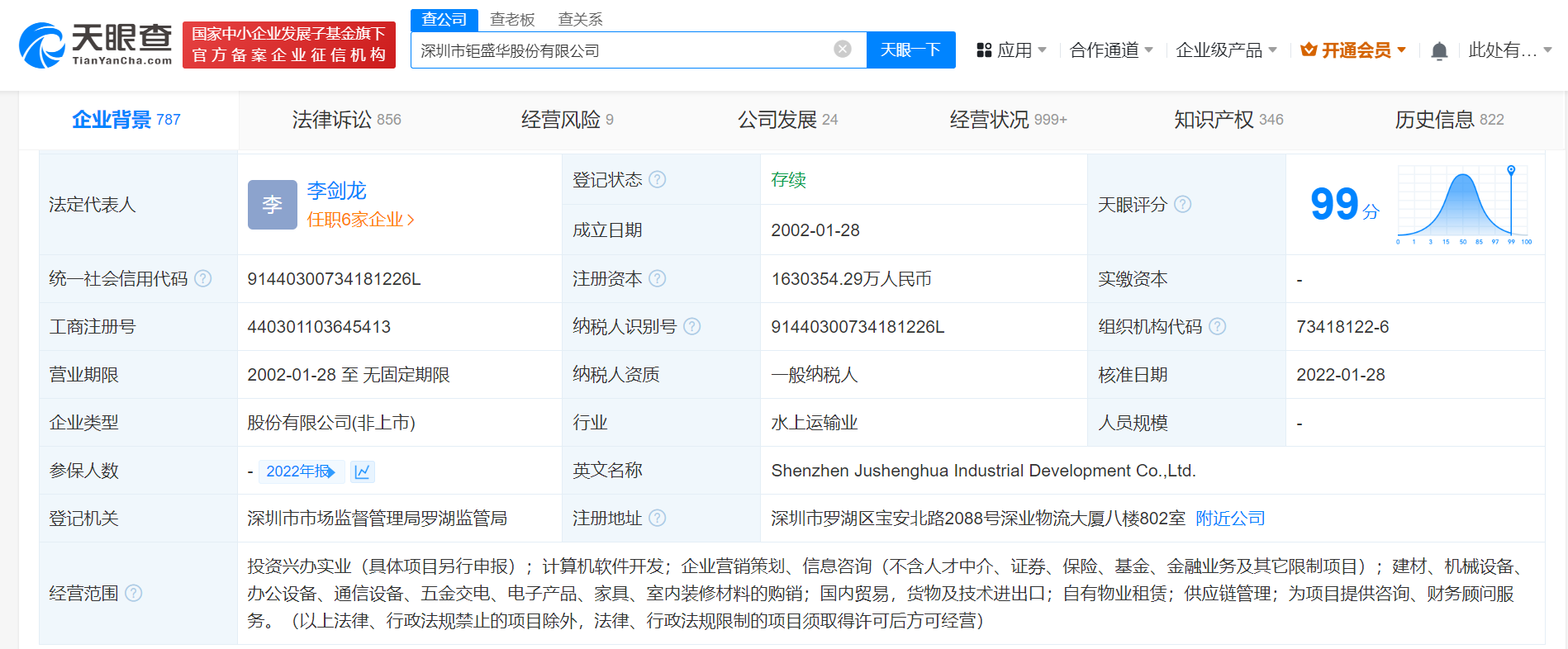This screenshot has height=649, width=1568.
Task: Switch to the 法律诉讼 tab
Action: click(x=346, y=120)
